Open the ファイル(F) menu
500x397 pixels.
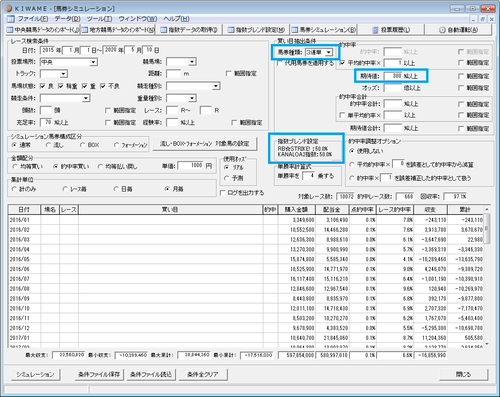click(33, 19)
